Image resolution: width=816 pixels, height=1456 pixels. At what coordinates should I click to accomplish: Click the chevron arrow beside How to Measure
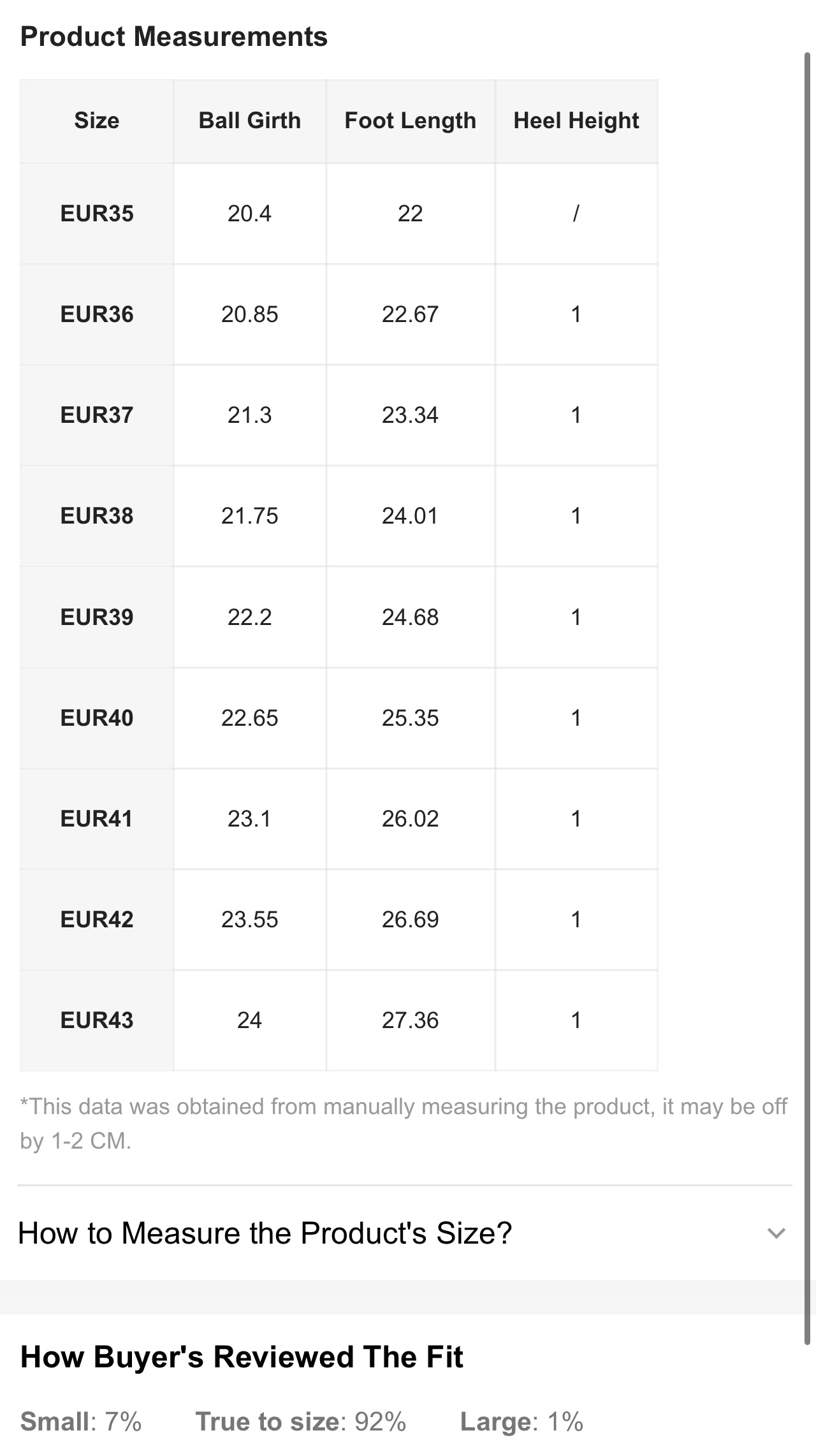pyautogui.click(x=776, y=1233)
